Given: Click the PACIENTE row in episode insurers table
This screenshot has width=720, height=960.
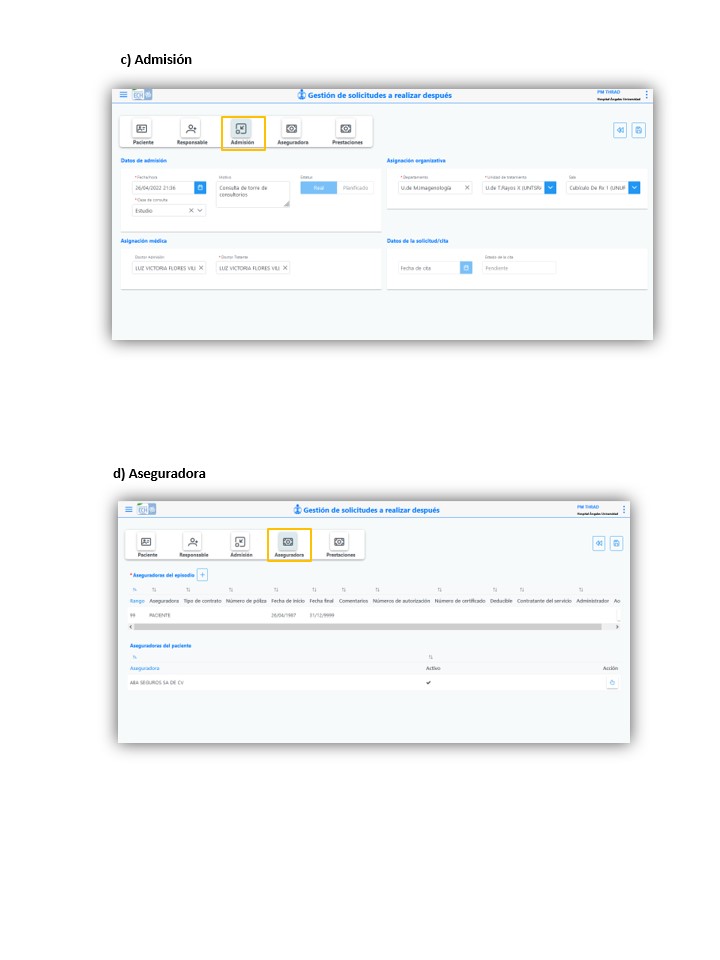Looking at the screenshot, I should coord(160,615).
